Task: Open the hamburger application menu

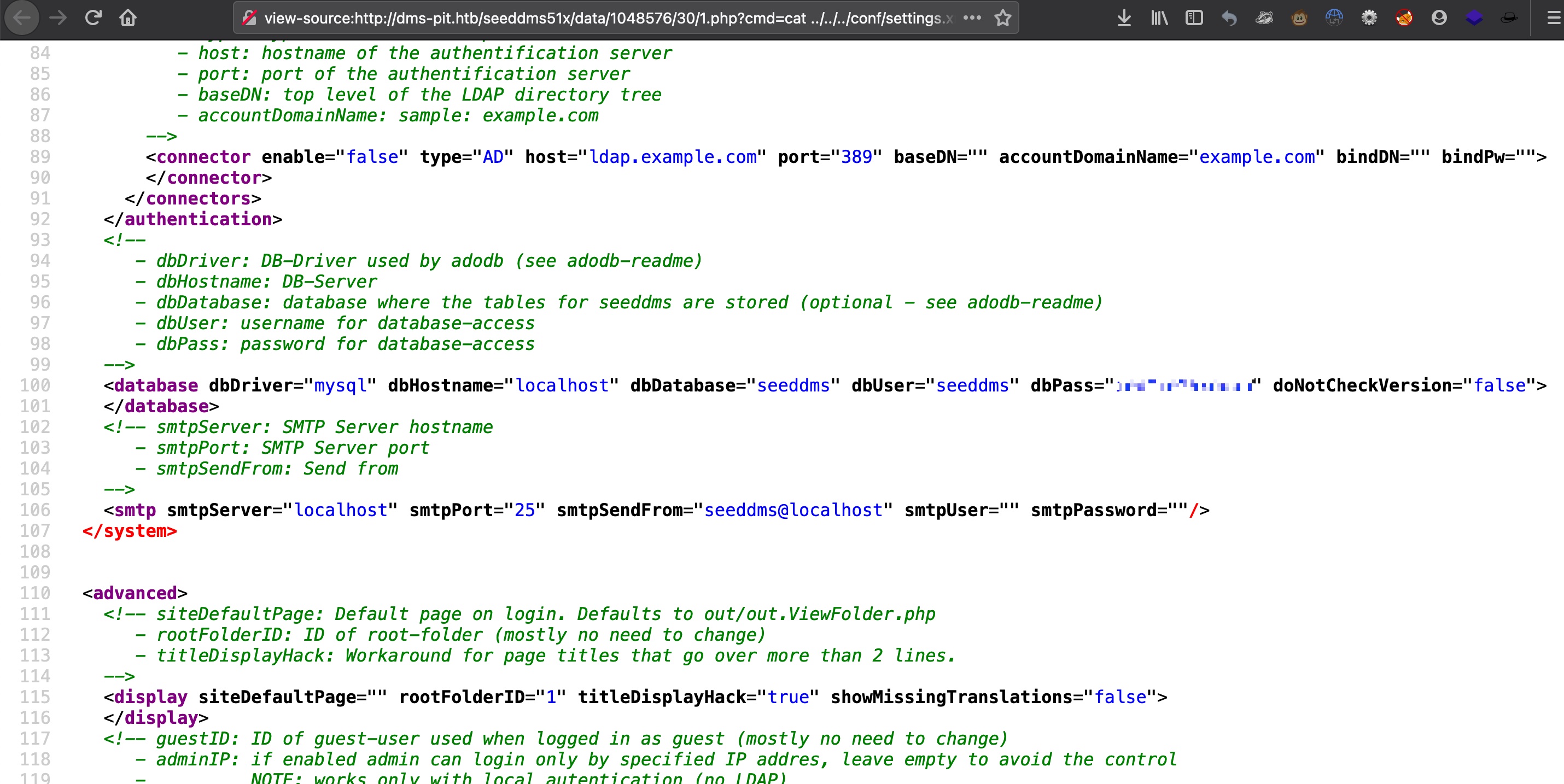Action: pos(1553,17)
